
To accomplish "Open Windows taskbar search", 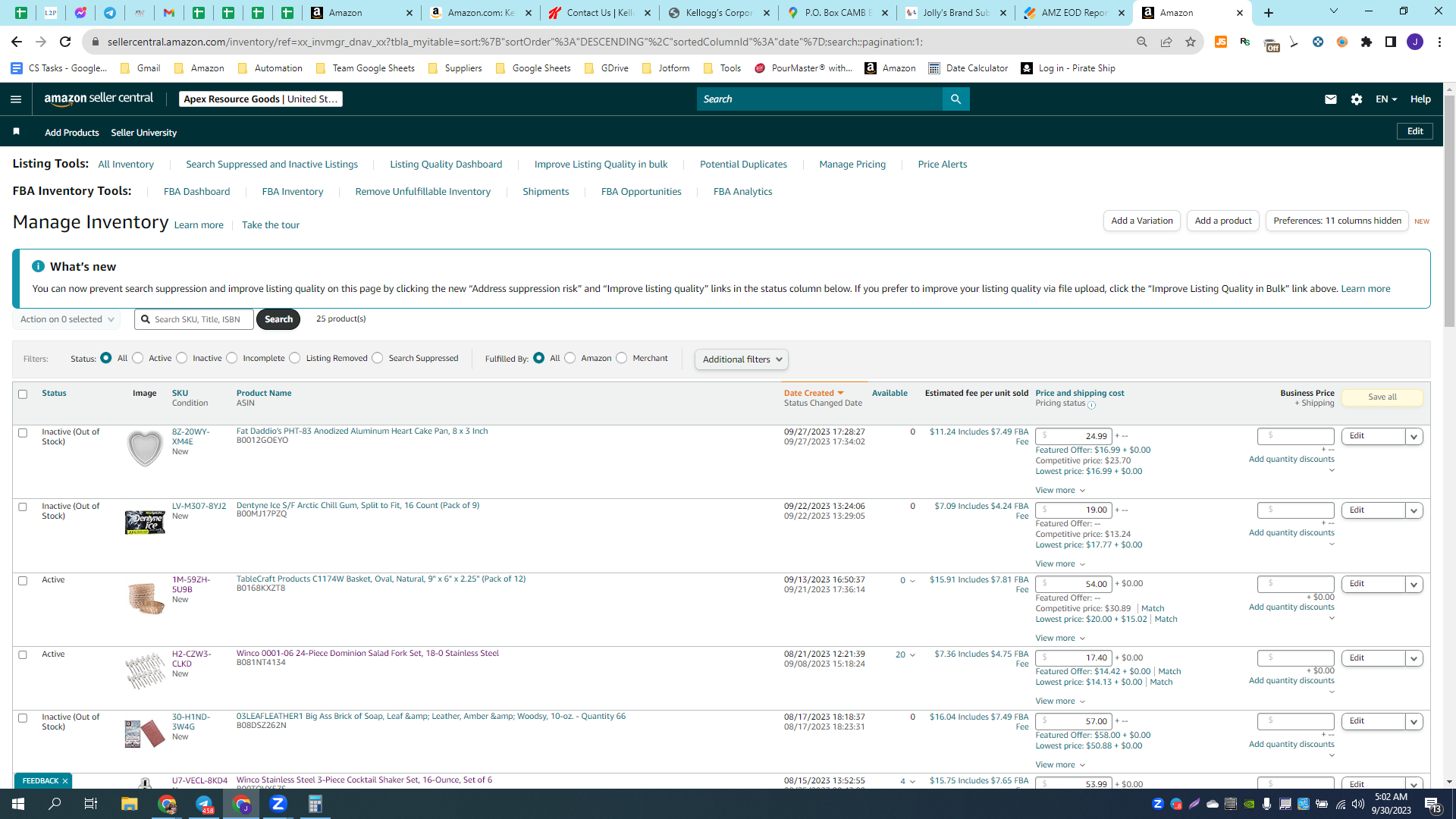I will [x=55, y=804].
